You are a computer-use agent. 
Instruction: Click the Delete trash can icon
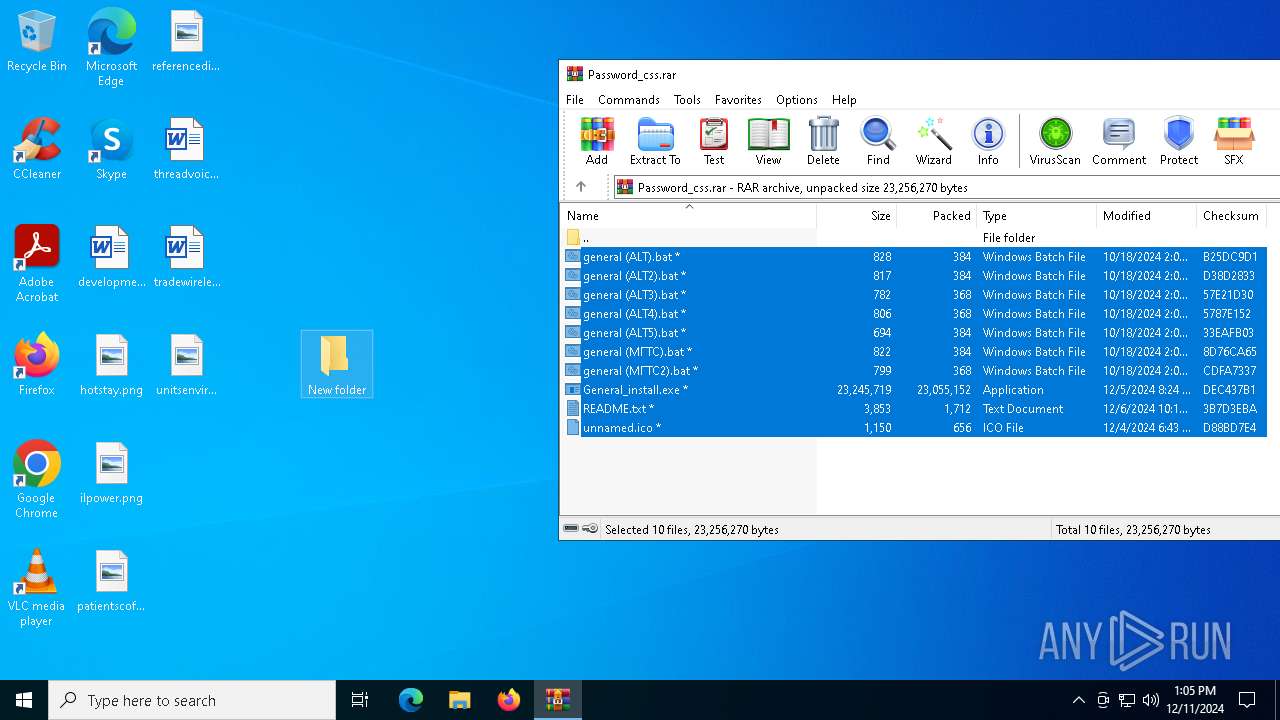823,141
